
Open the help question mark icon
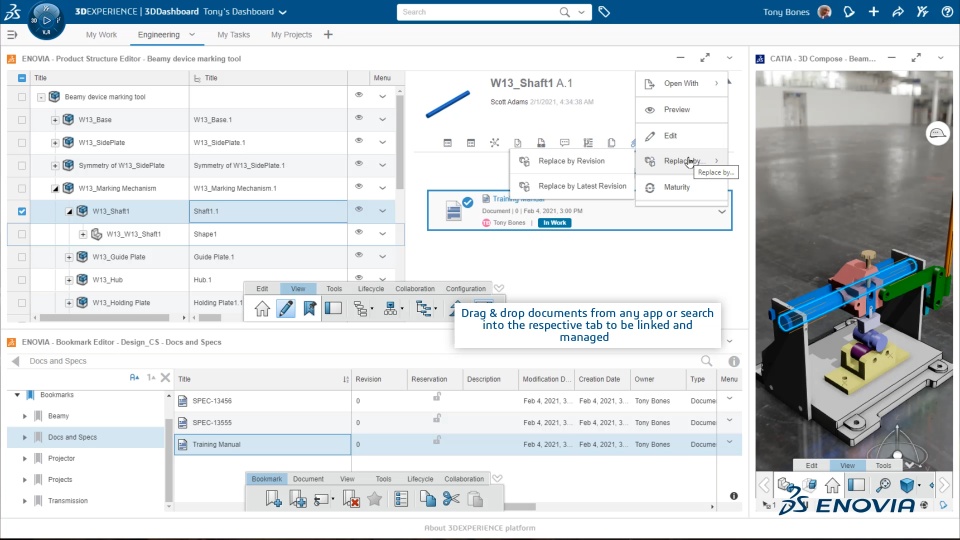pyautogui.click(x=947, y=12)
